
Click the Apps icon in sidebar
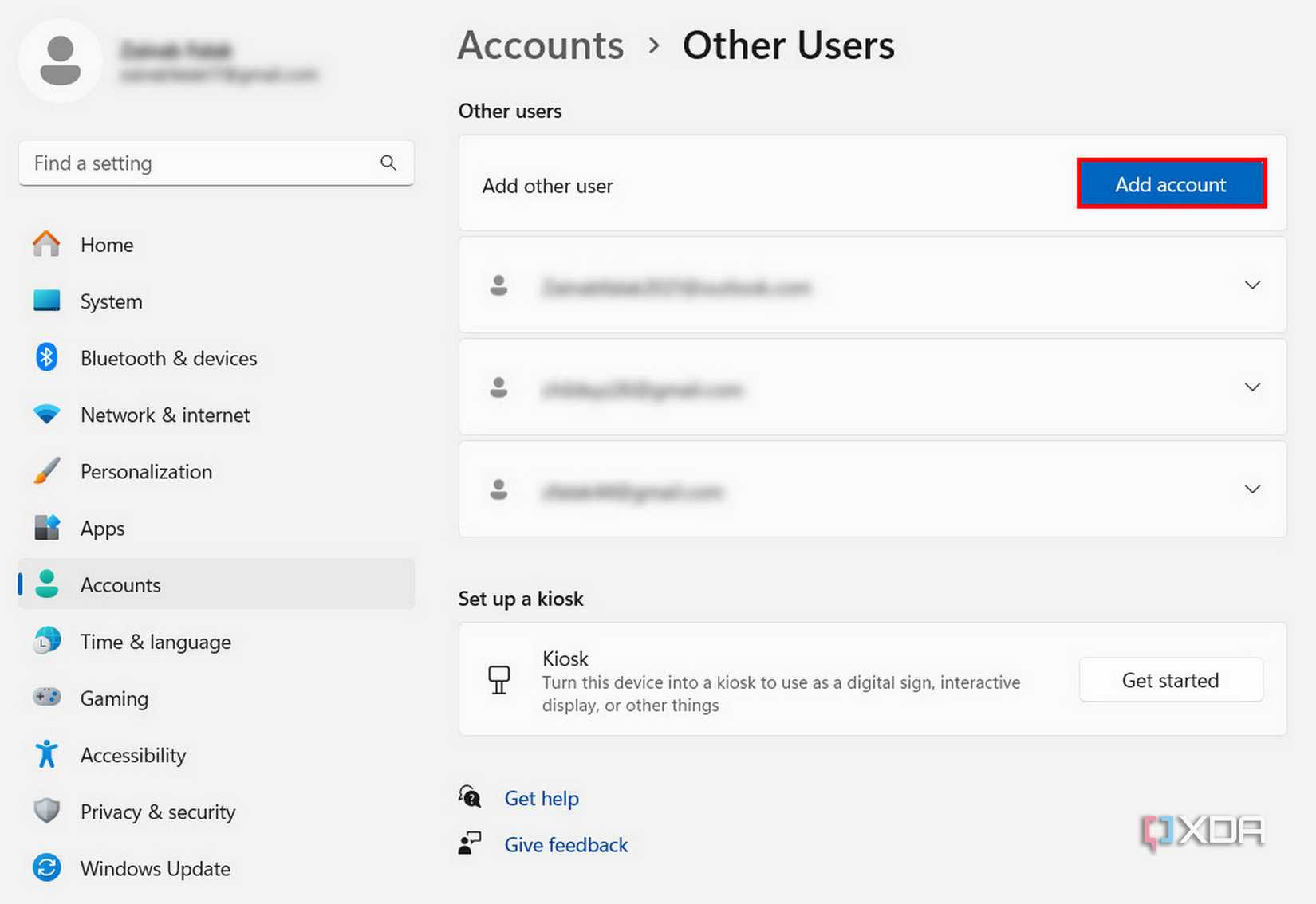click(x=46, y=528)
